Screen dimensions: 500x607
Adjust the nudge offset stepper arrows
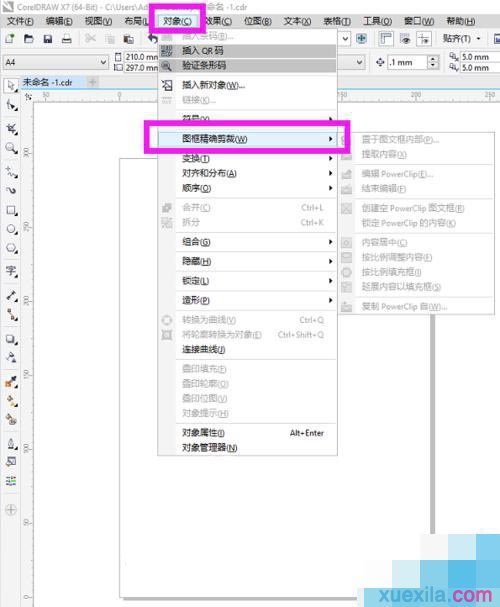[433, 62]
